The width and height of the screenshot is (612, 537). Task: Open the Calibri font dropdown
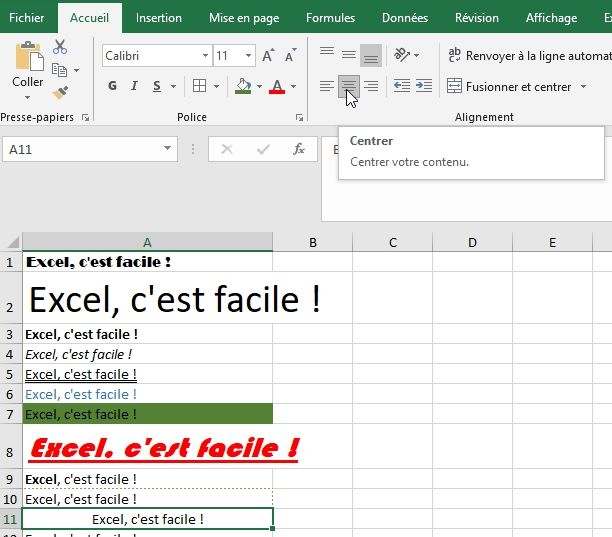205,56
